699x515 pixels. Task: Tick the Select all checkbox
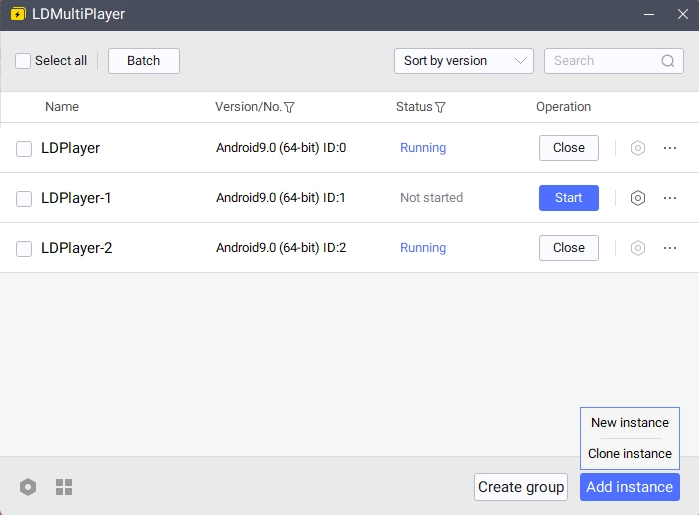23,61
